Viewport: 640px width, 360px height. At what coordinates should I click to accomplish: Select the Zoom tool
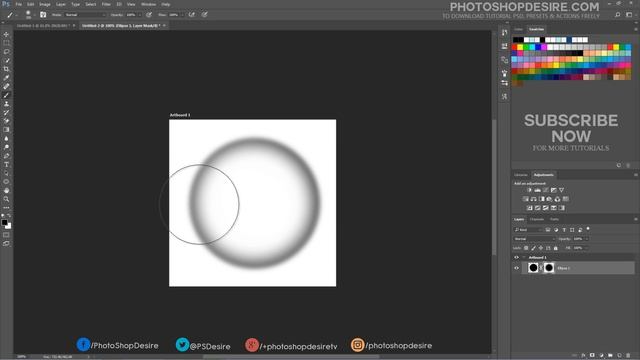(x=6, y=199)
